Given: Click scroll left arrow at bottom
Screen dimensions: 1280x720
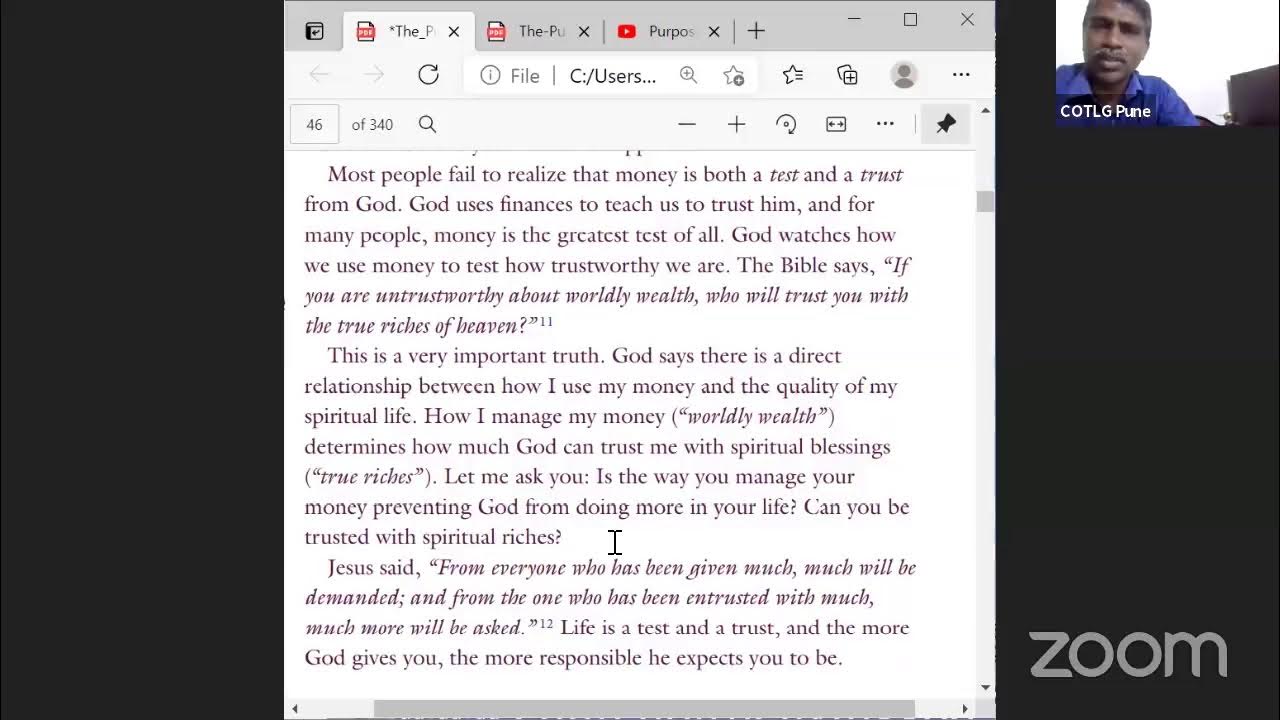Looking at the screenshot, I should (295, 709).
